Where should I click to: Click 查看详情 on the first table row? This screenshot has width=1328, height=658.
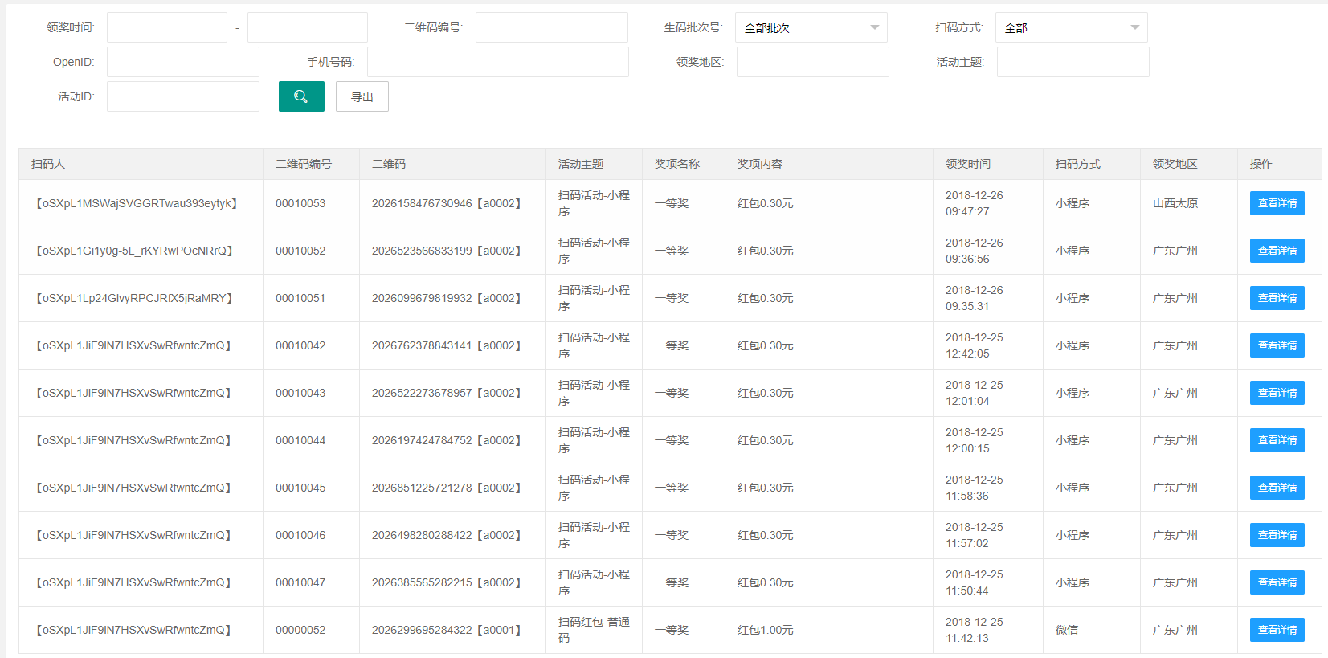1277,203
